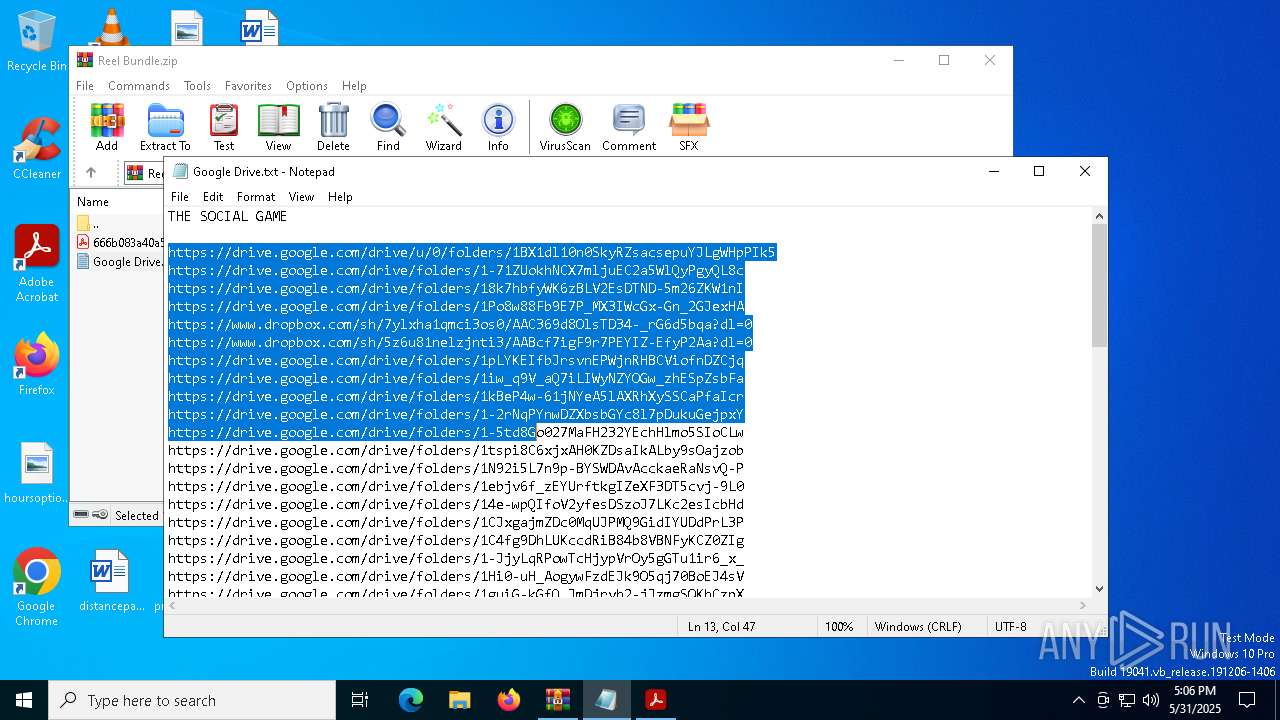The height and width of the screenshot is (720, 1280).
Task: Open Adobe Acrobat desktop shortcut
Action: 36,264
